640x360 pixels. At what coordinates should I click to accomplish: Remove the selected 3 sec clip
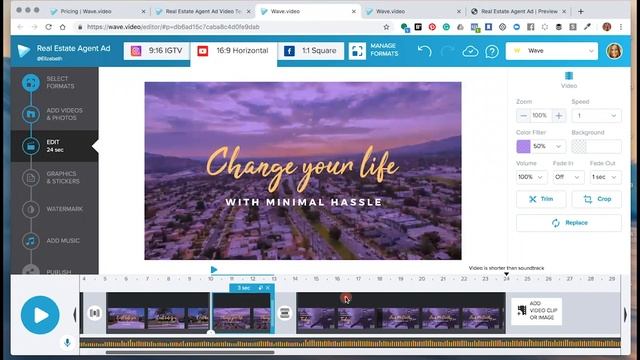pyautogui.click(x=268, y=288)
